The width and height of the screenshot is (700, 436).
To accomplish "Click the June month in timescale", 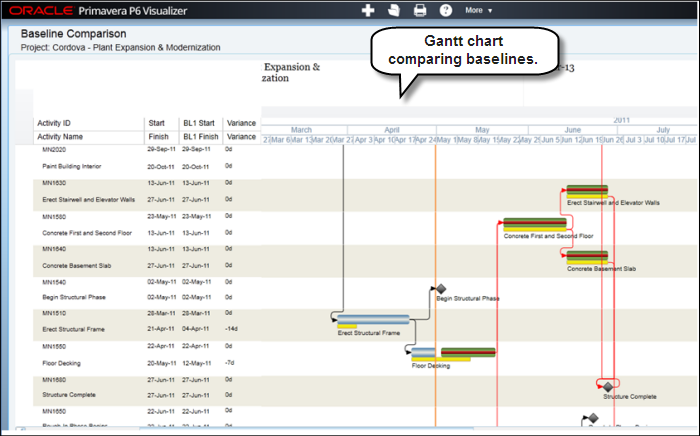I will pyautogui.click(x=573, y=130).
